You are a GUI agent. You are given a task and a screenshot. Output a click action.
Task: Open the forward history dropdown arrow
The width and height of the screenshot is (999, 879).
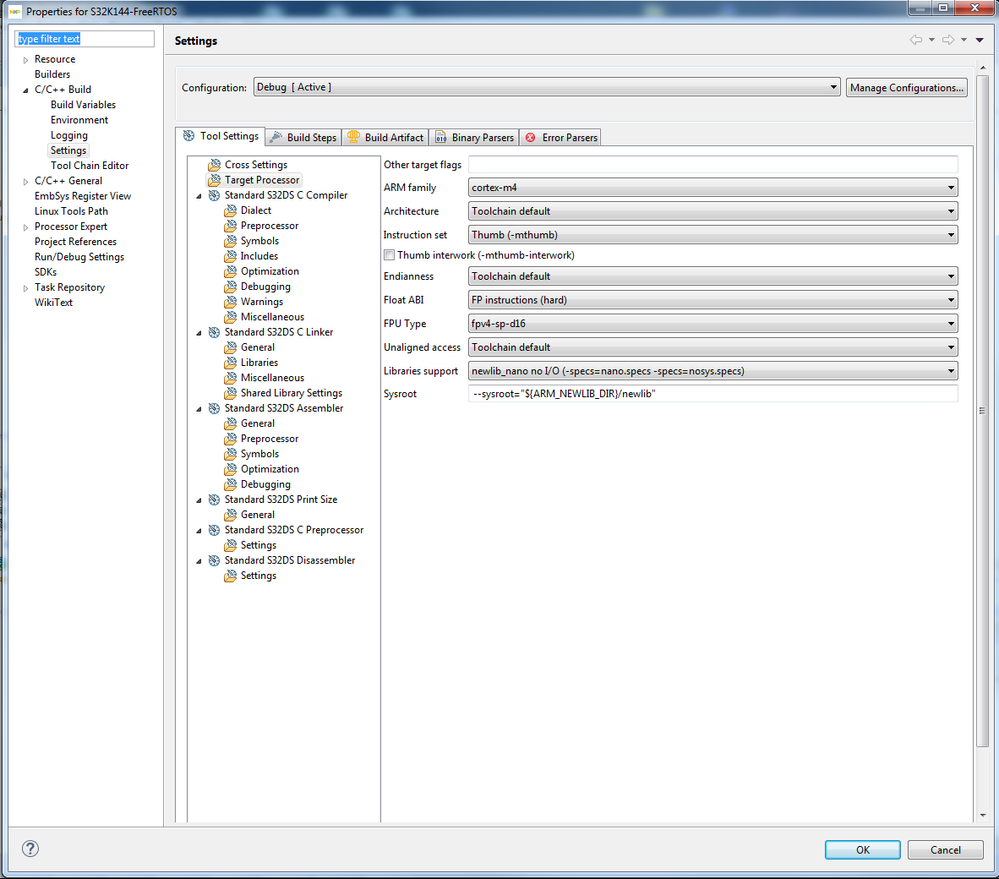tap(964, 40)
